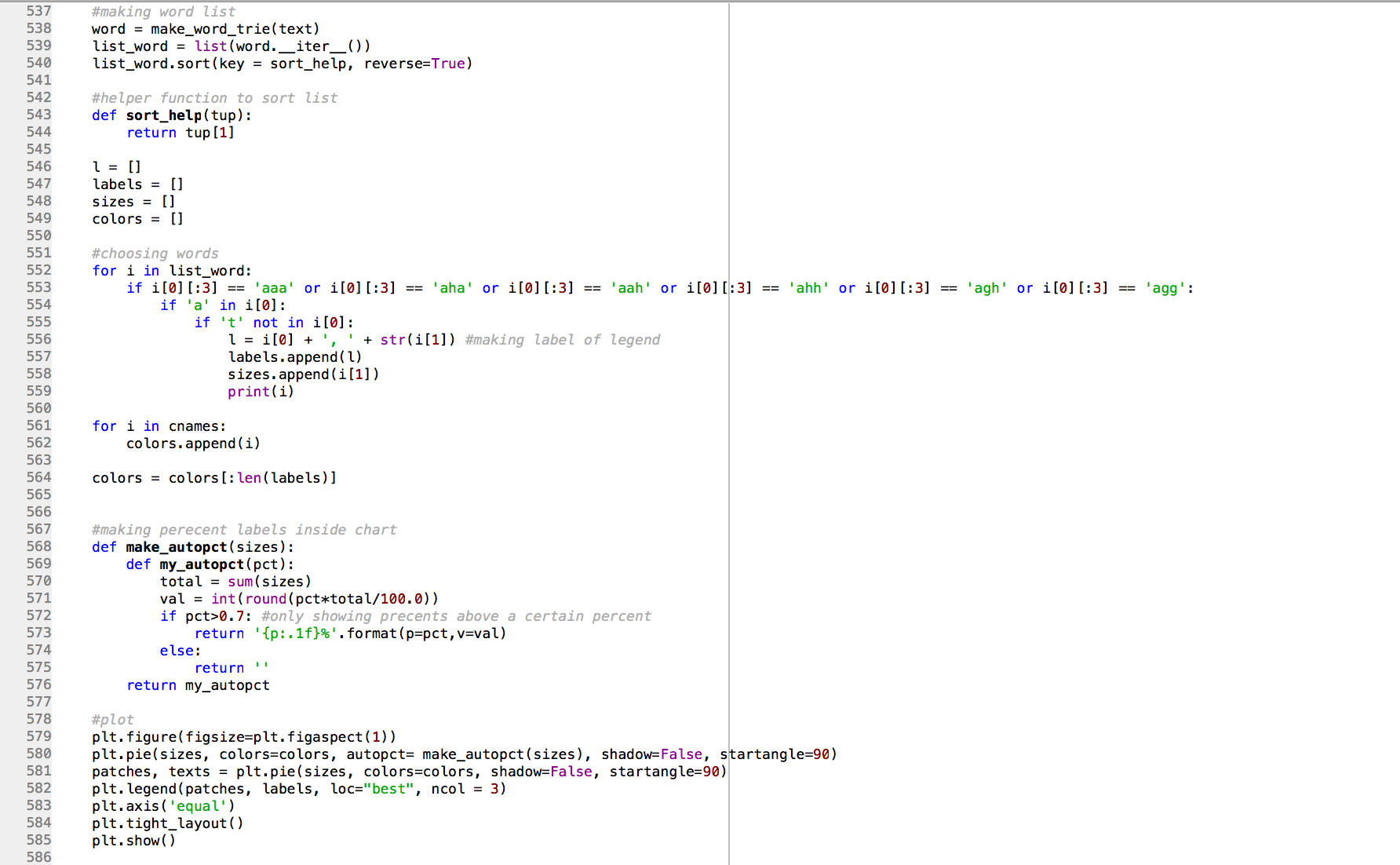Image resolution: width=1400 pixels, height=865 pixels.
Task: Click "plt.axis('equal')" line
Action: coord(163,806)
